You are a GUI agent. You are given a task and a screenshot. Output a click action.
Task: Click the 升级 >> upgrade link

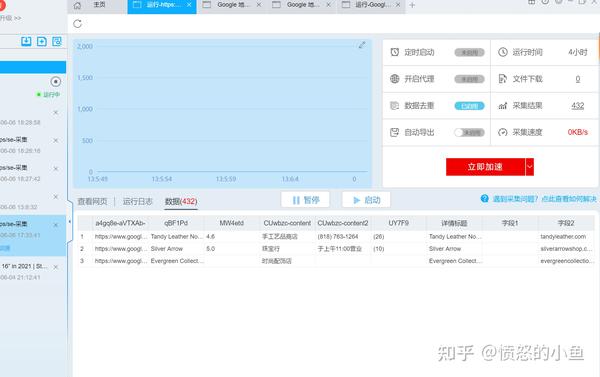(x=10, y=18)
